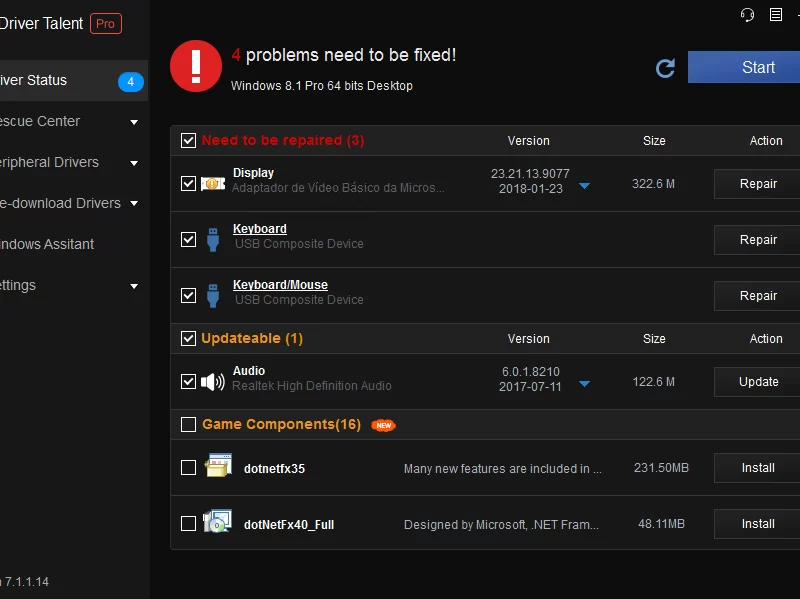Uncheck the Display driver checkbox
Viewport: 800px width, 599px height.
188,184
